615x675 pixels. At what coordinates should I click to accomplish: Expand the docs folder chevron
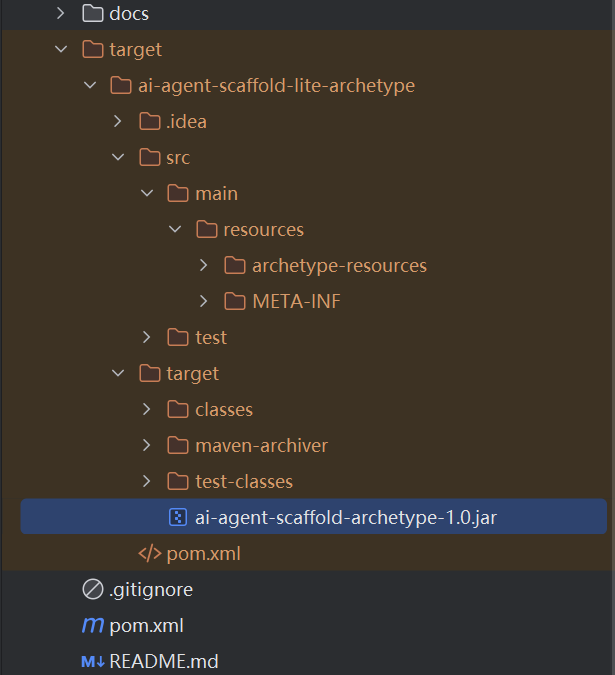click(61, 13)
